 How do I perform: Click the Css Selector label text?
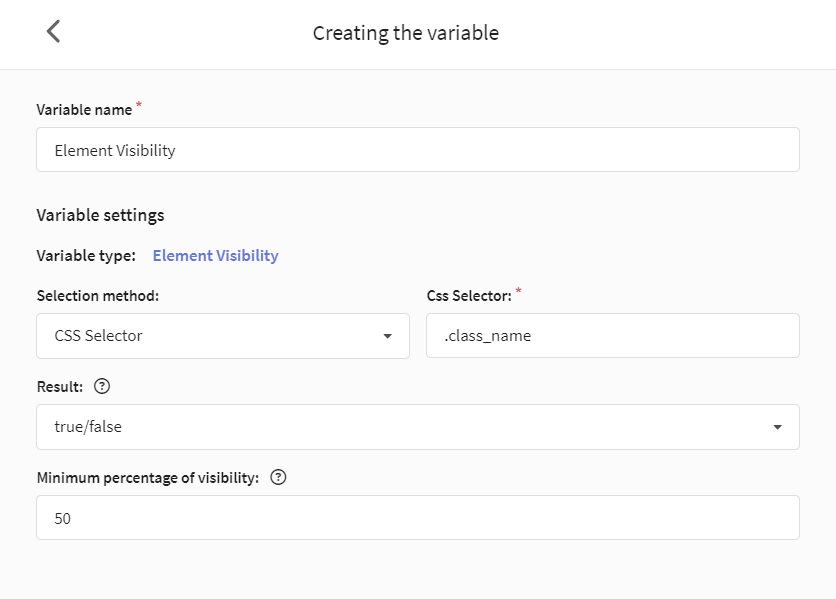(469, 295)
